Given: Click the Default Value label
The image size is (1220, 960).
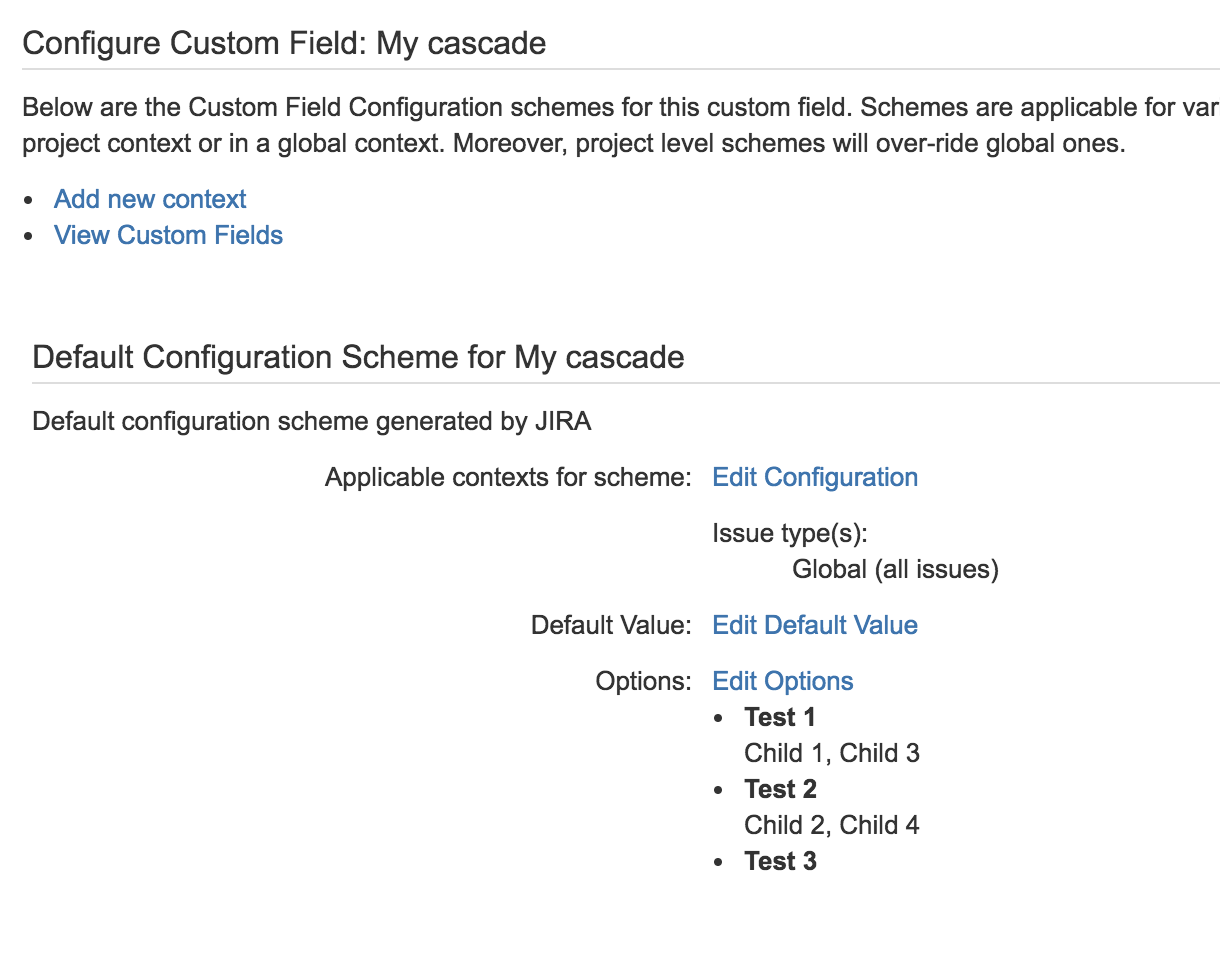Looking at the screenshot, I should click(611, 625).
